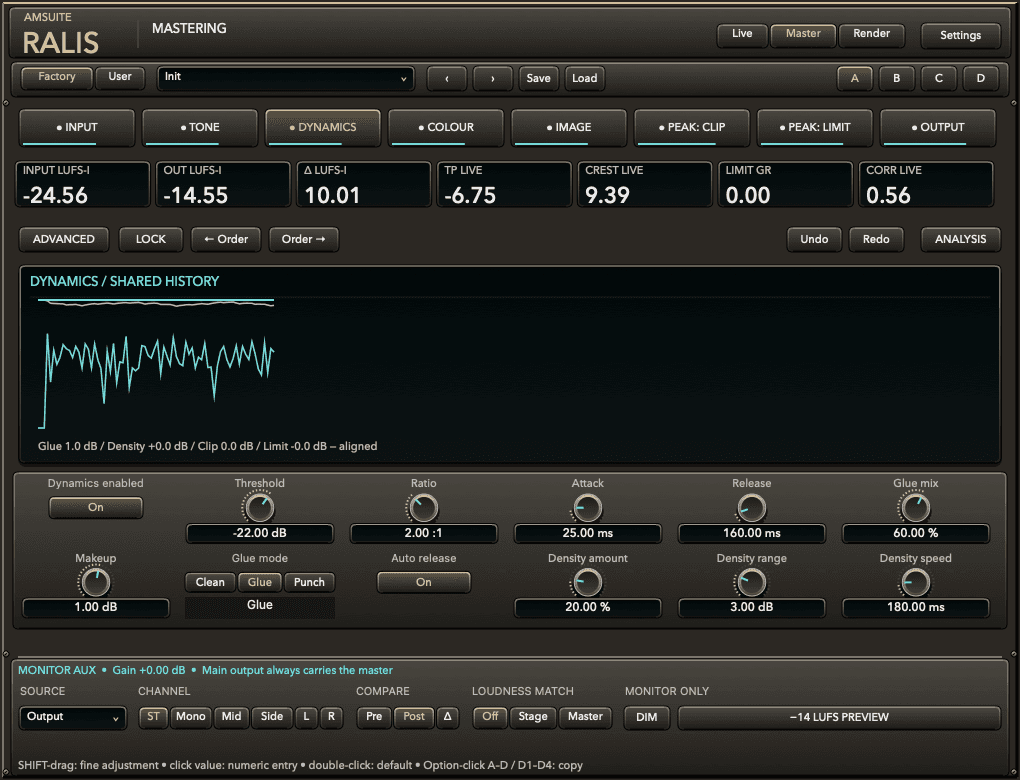This screenshot has height=780, width=1020.
Task: Edit the 2.00 :1 ratio value
Action: [423, 533]
